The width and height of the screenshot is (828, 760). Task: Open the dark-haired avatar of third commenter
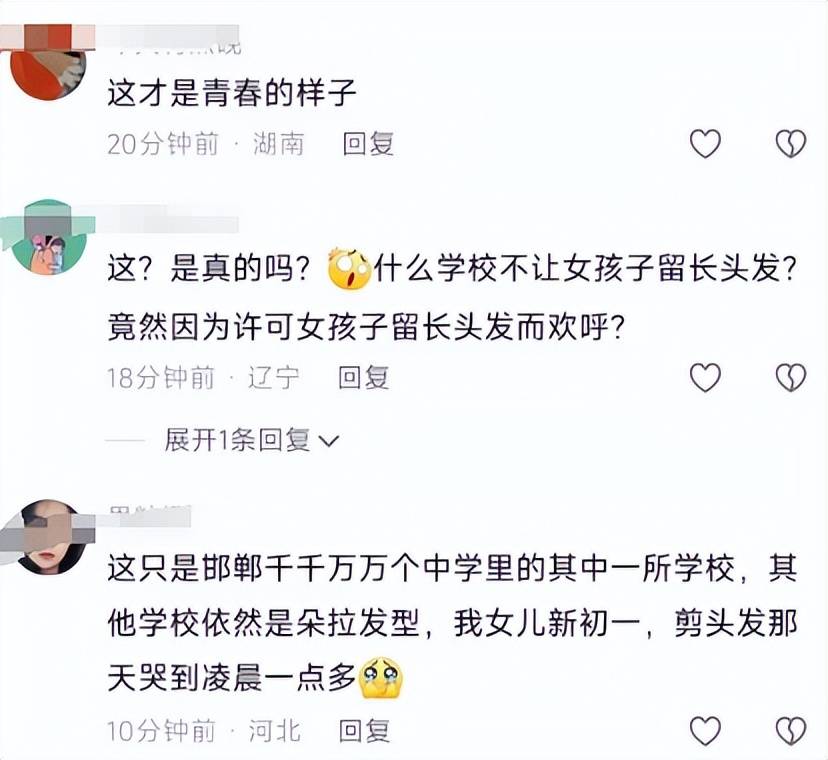49,537
